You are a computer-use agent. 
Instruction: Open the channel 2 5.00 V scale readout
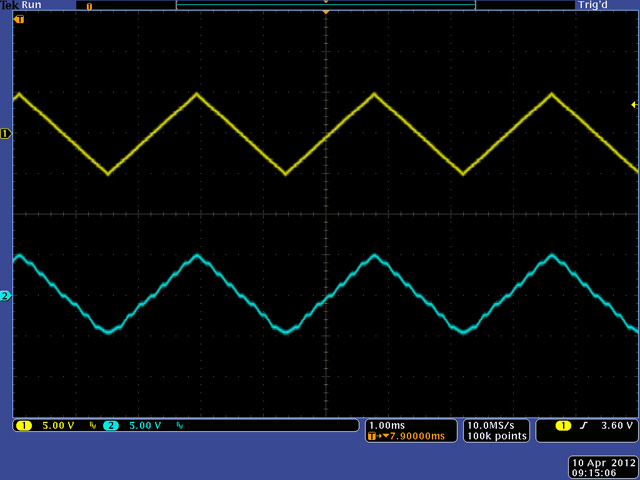tap(144, 426)
